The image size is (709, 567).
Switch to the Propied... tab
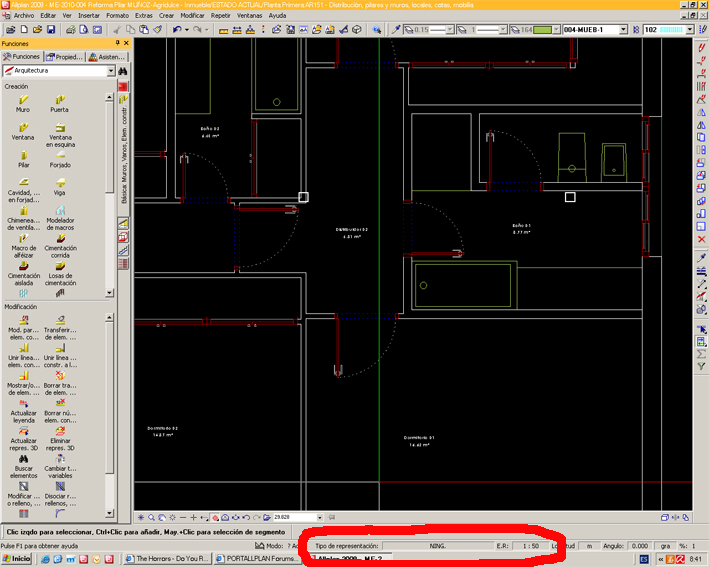point(65,57)
